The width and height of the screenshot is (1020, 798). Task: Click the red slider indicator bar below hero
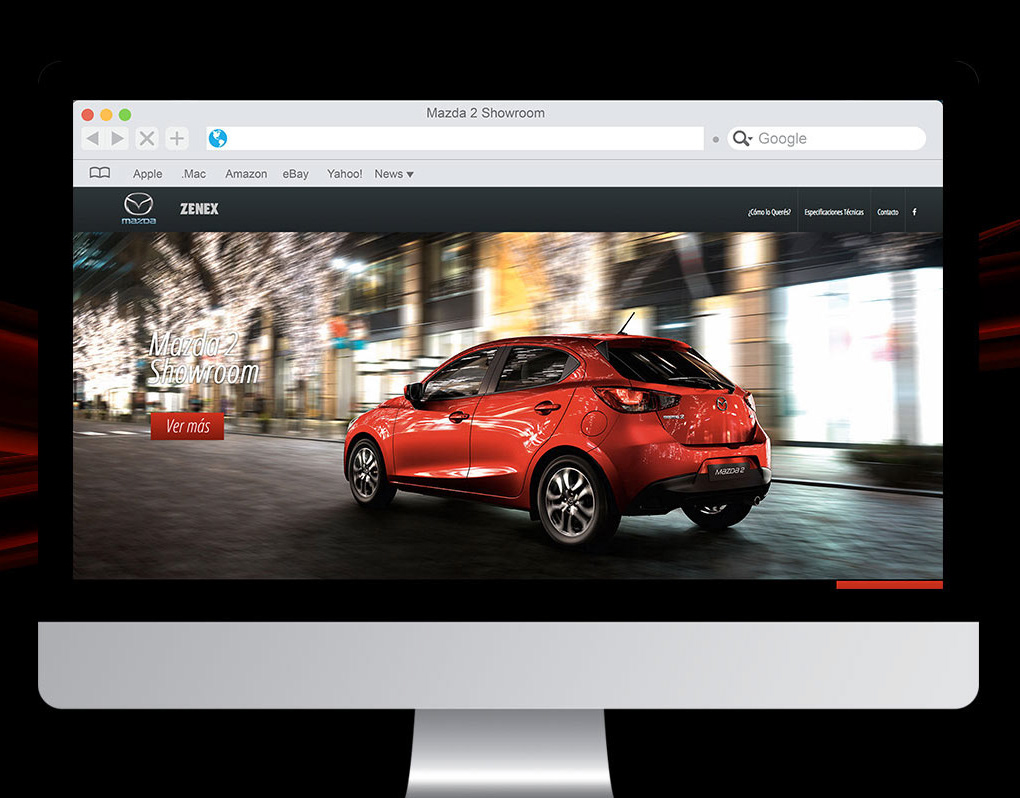coord(889,585)
